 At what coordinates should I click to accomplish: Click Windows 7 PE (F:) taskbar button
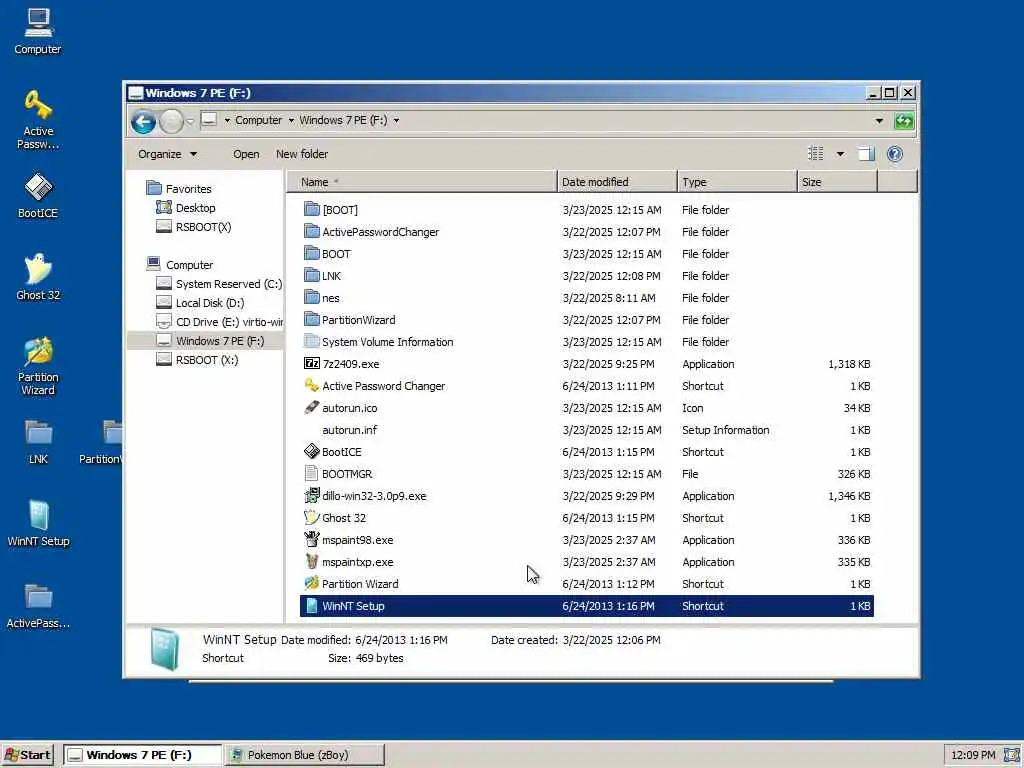[x=142, y=755]
